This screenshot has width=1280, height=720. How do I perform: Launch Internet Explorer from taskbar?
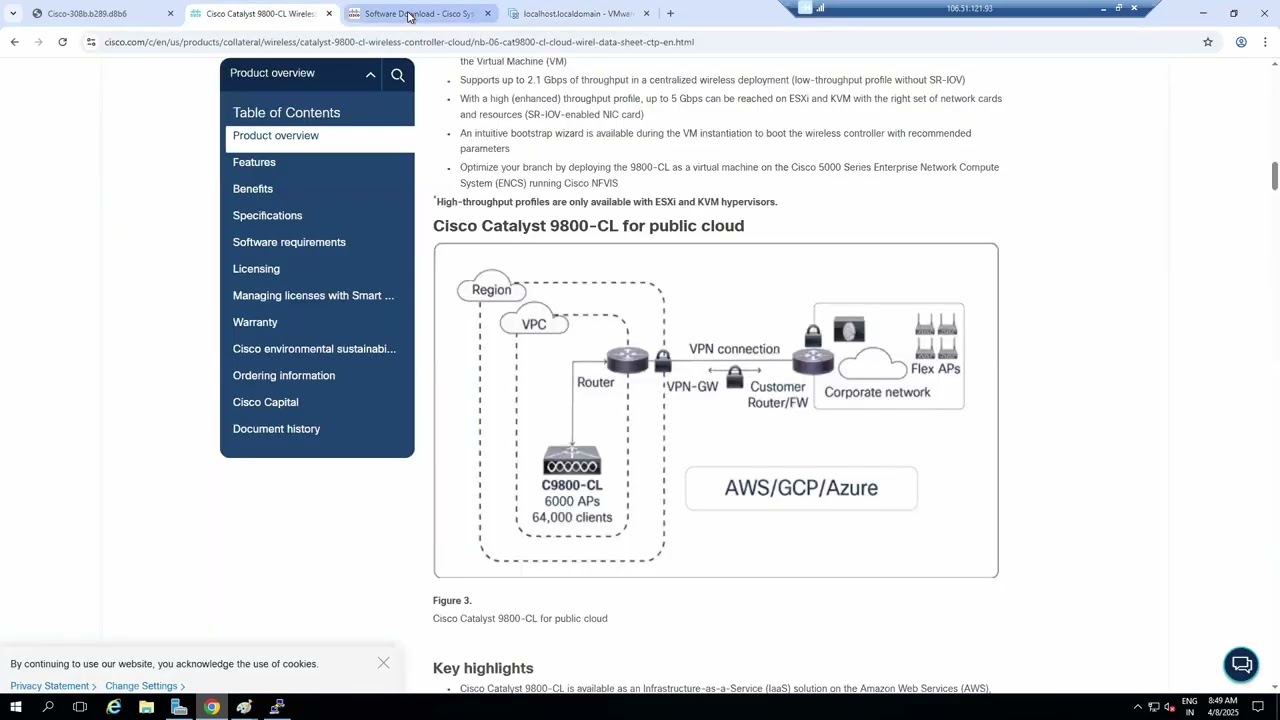pyautogui.click(x=114, y=707)
